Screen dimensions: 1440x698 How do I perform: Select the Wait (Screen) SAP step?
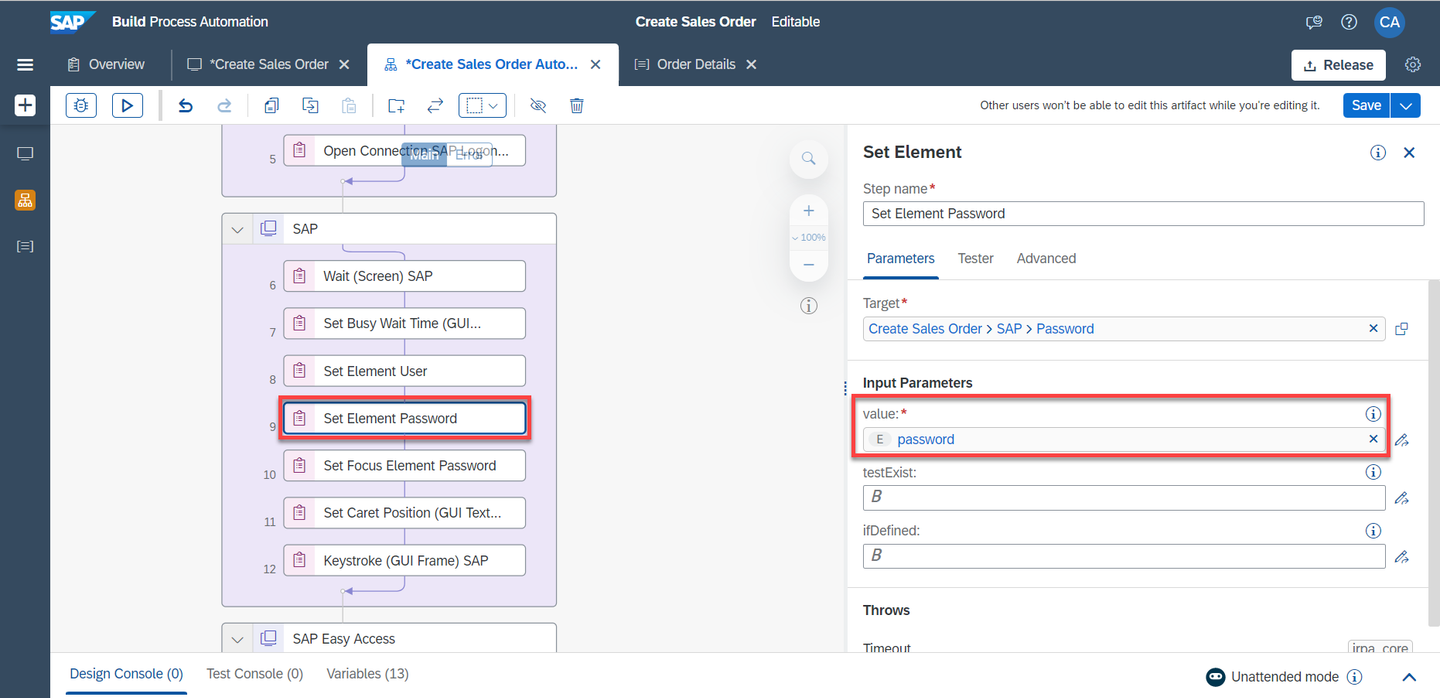[x=404, y=276]
